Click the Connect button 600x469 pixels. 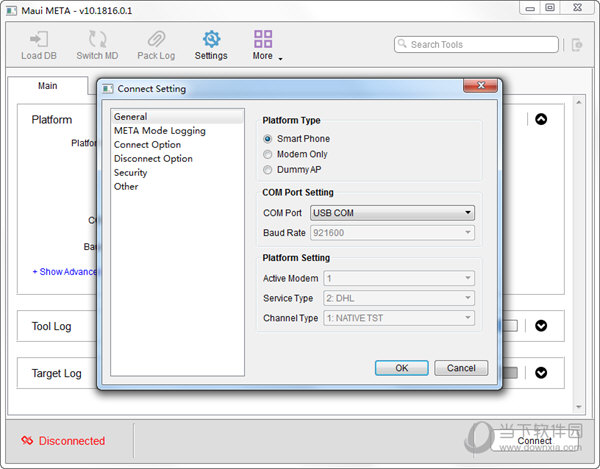(534, 441)
